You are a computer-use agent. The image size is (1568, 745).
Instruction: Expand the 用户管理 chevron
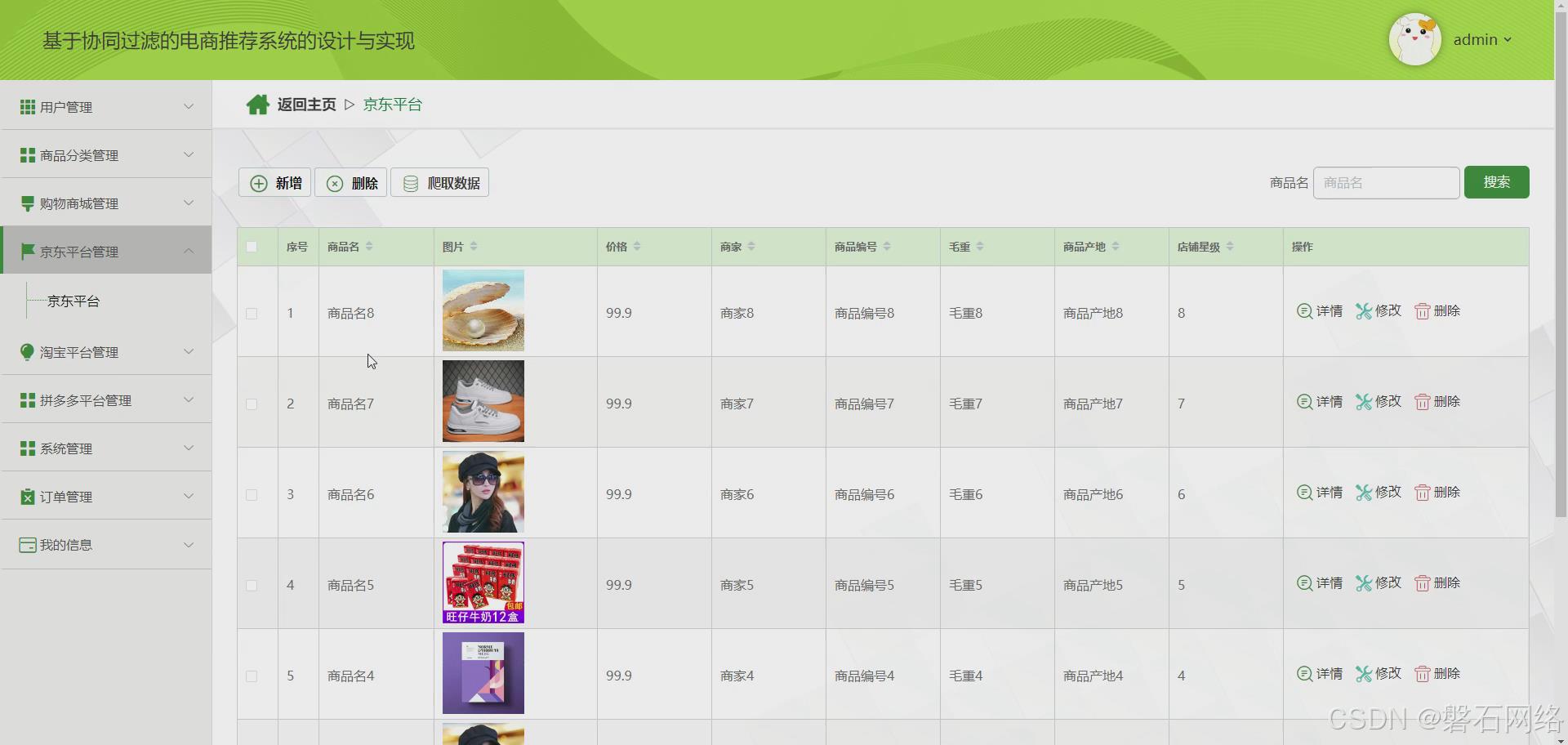pyautogui.click(x=189, y=106)
